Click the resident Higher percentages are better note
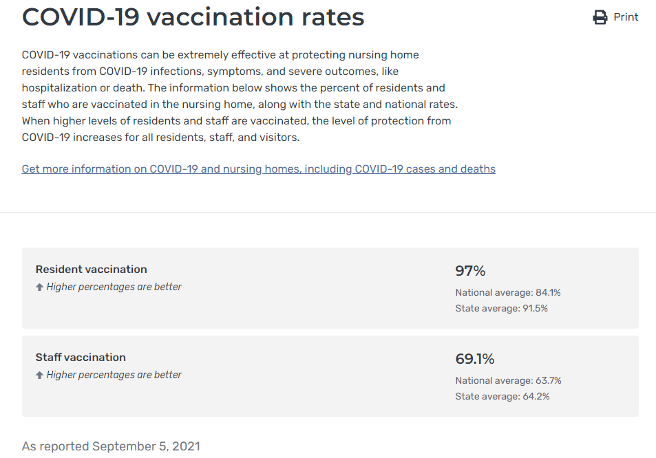Screen dimensions: 656x458 coord(114,287)
